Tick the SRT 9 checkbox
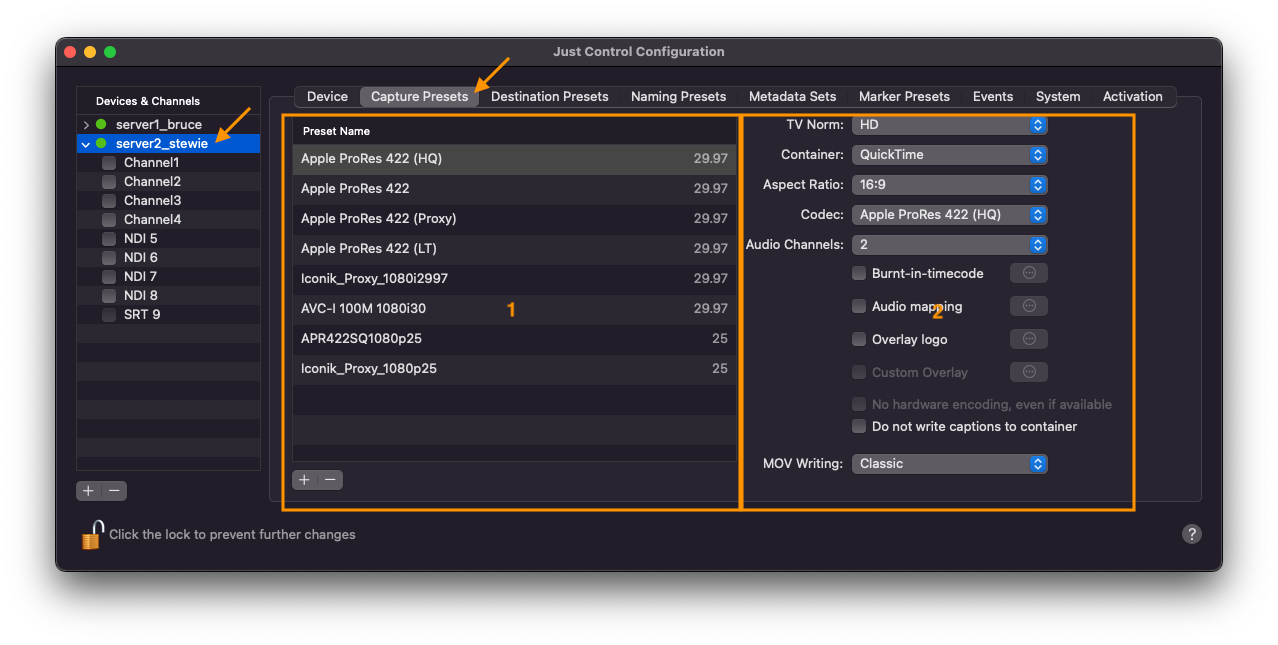Screen dimensions: 1278x645 (109, 315)
